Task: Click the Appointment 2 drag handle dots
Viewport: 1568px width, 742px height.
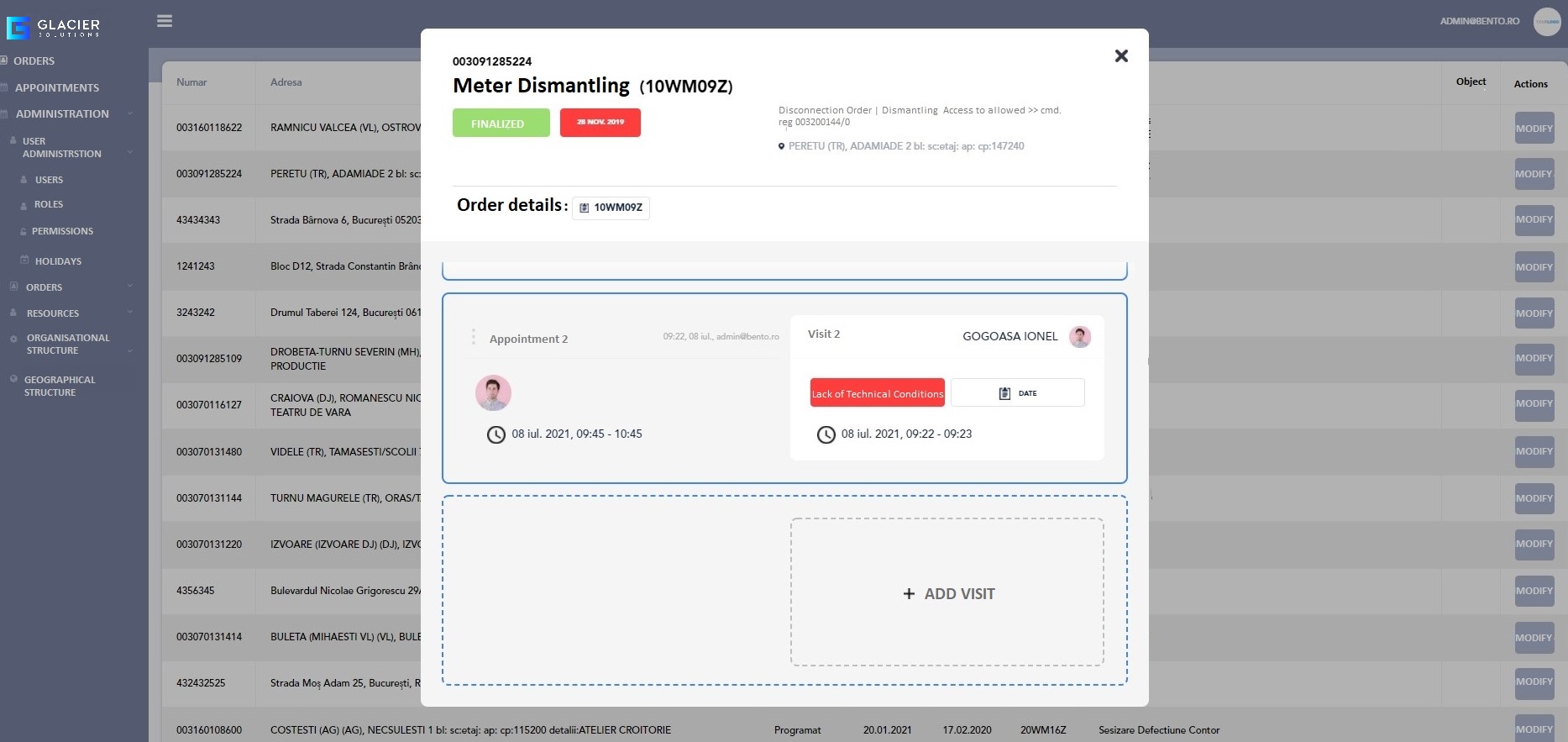Action: click(x=474, y=337)
